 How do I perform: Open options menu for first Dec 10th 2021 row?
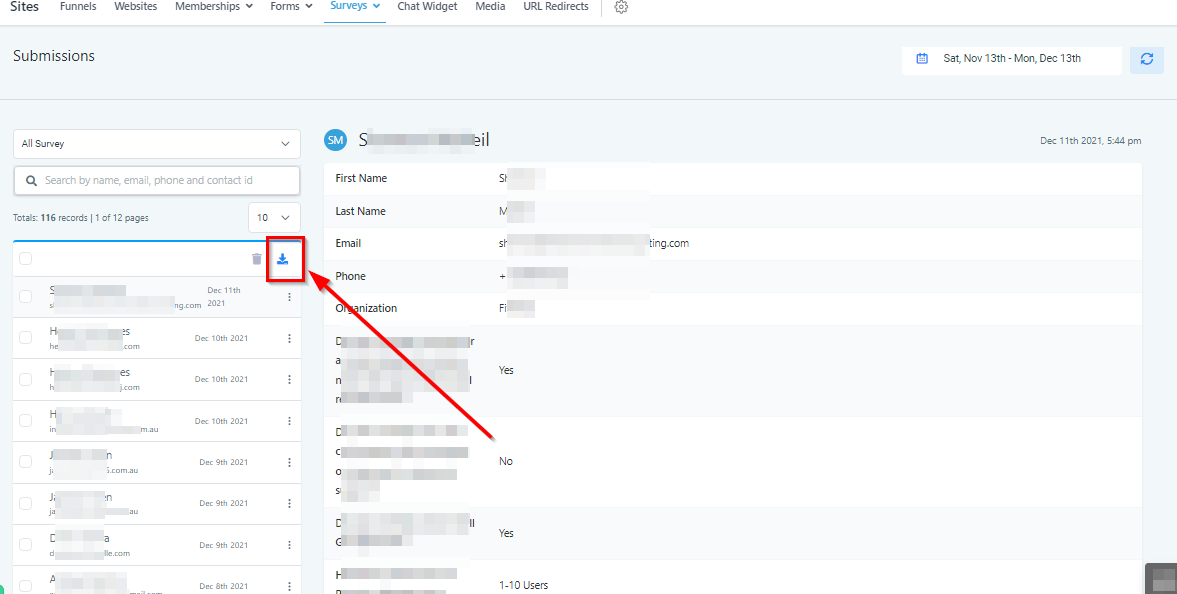tap(290, 338)
